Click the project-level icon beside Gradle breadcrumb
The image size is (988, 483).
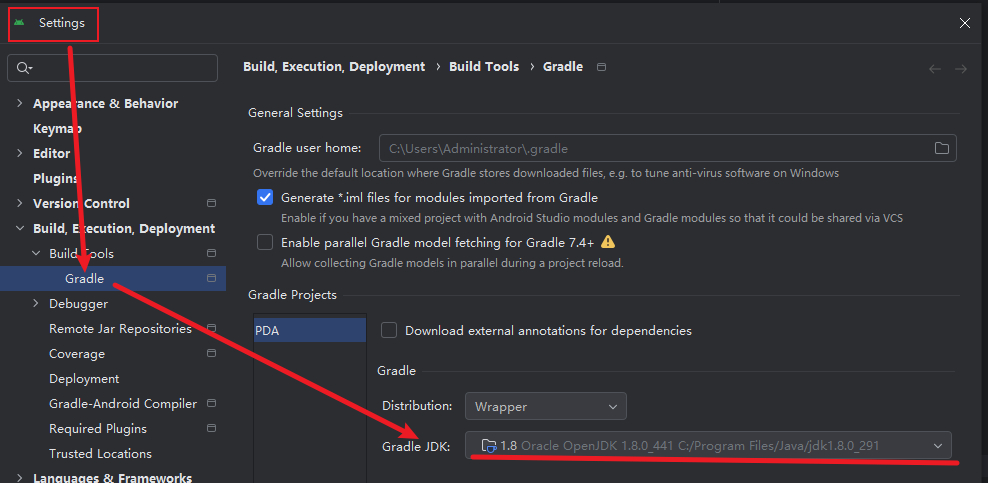601,67
